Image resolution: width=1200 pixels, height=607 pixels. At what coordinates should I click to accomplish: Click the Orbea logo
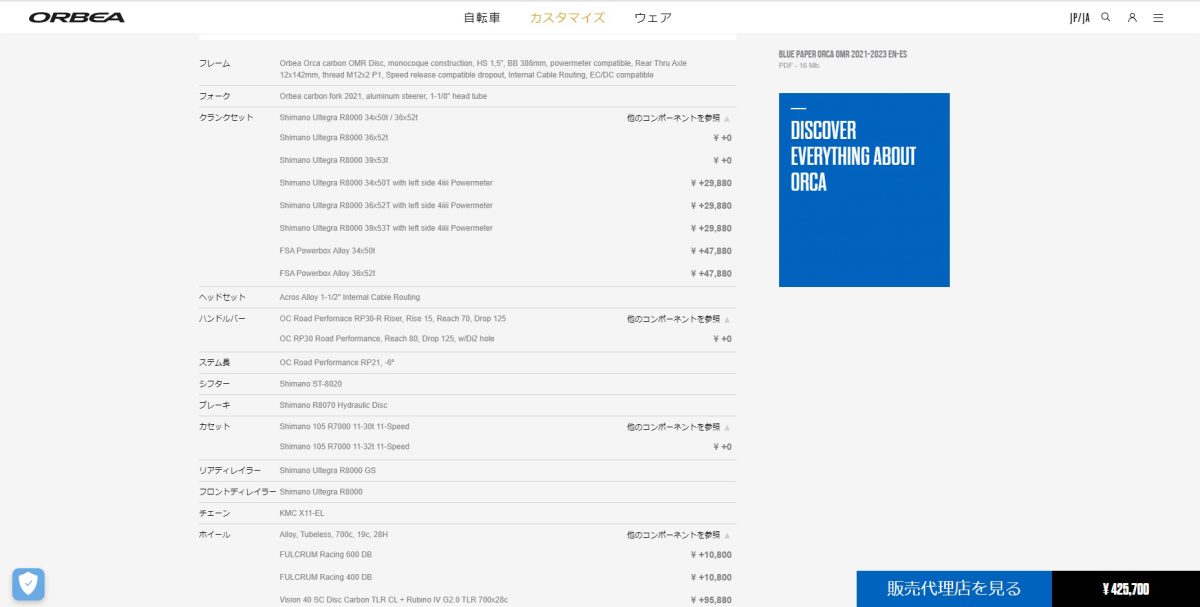coord(77,18)
